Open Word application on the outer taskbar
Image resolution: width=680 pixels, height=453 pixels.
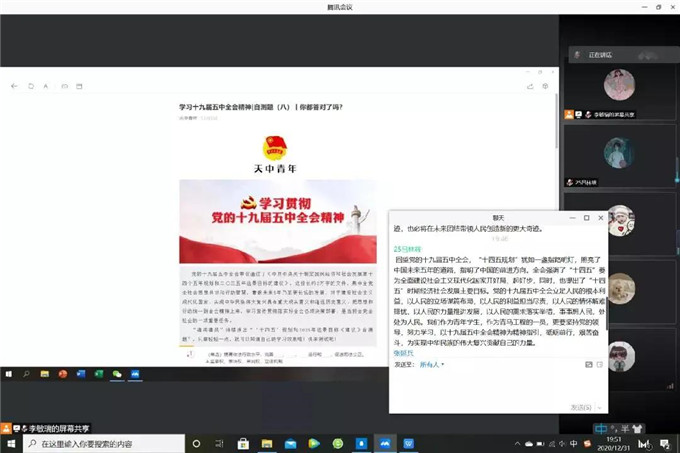click(x=410, y=443)
